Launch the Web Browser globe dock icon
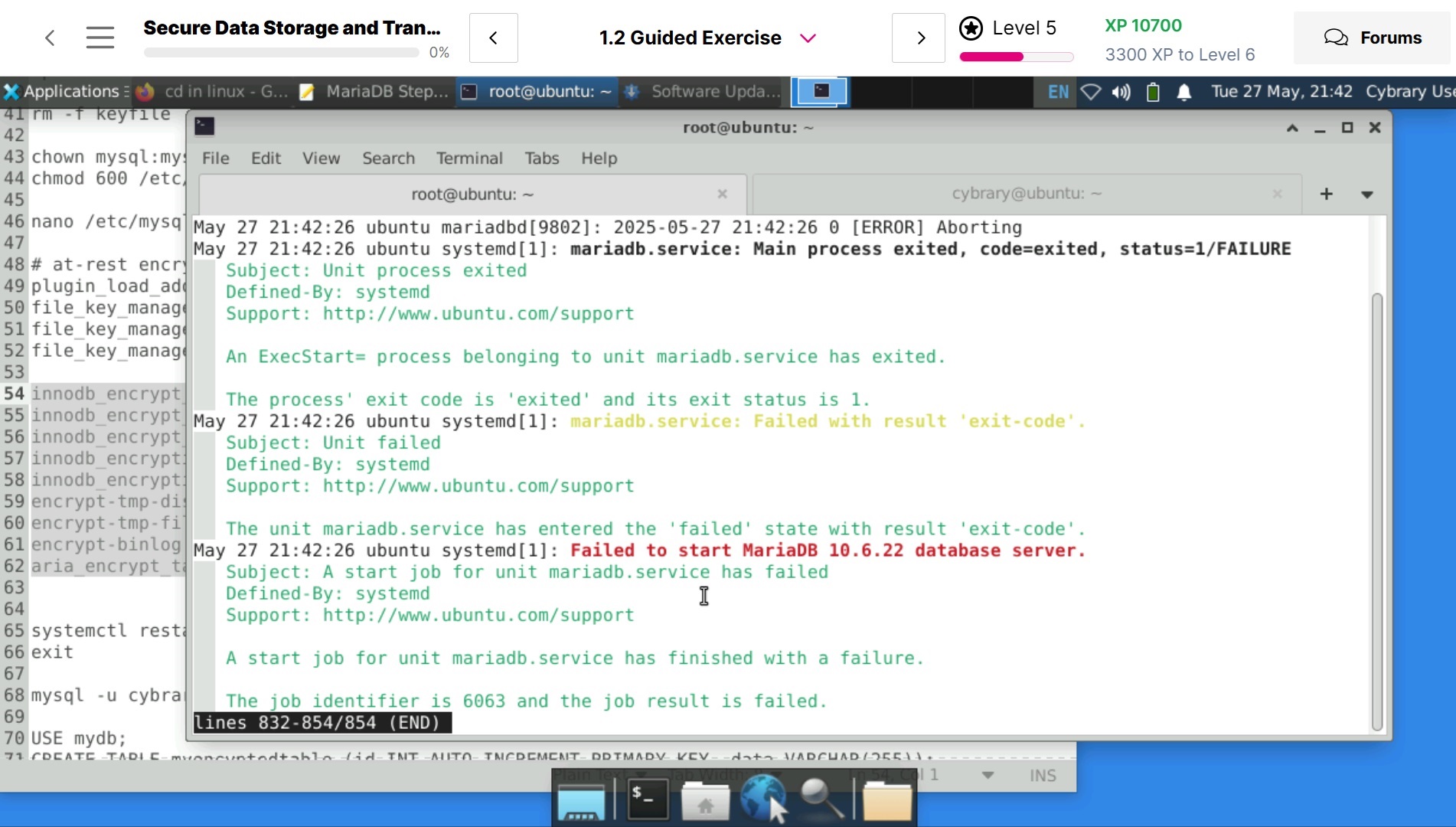 click(x=762, y=798)
